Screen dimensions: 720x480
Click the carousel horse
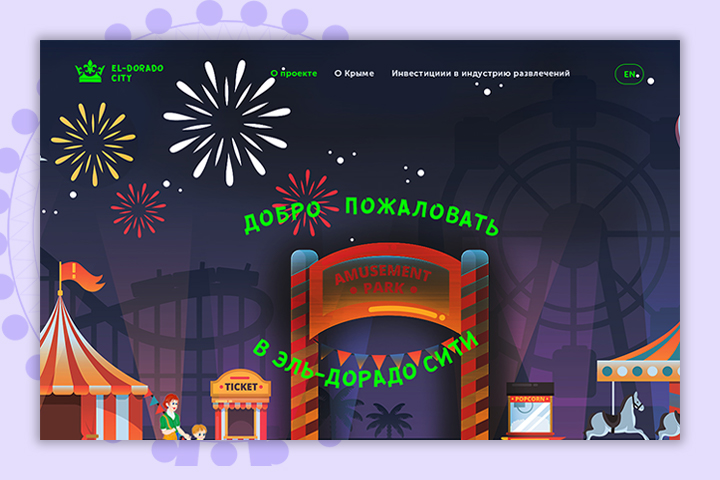(615, 415)
